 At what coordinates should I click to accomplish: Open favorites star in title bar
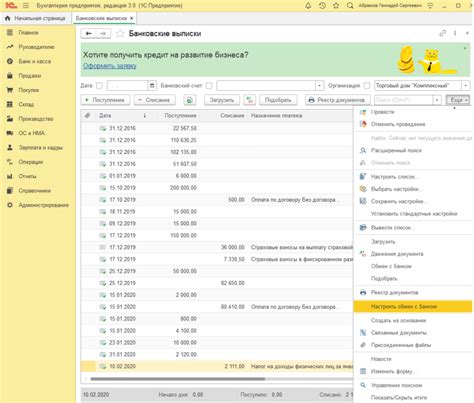tap(336, 6)
